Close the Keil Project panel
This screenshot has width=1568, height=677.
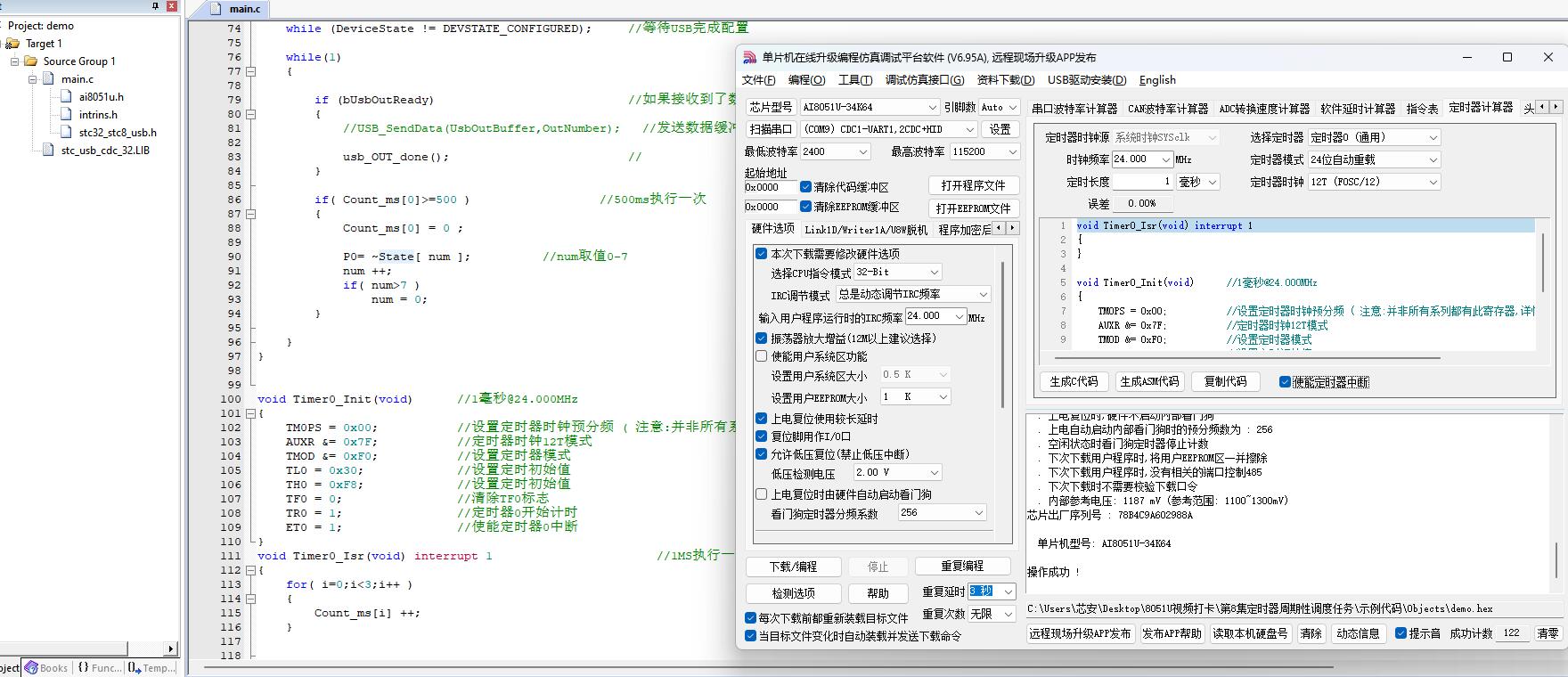(x=172, y=6)
